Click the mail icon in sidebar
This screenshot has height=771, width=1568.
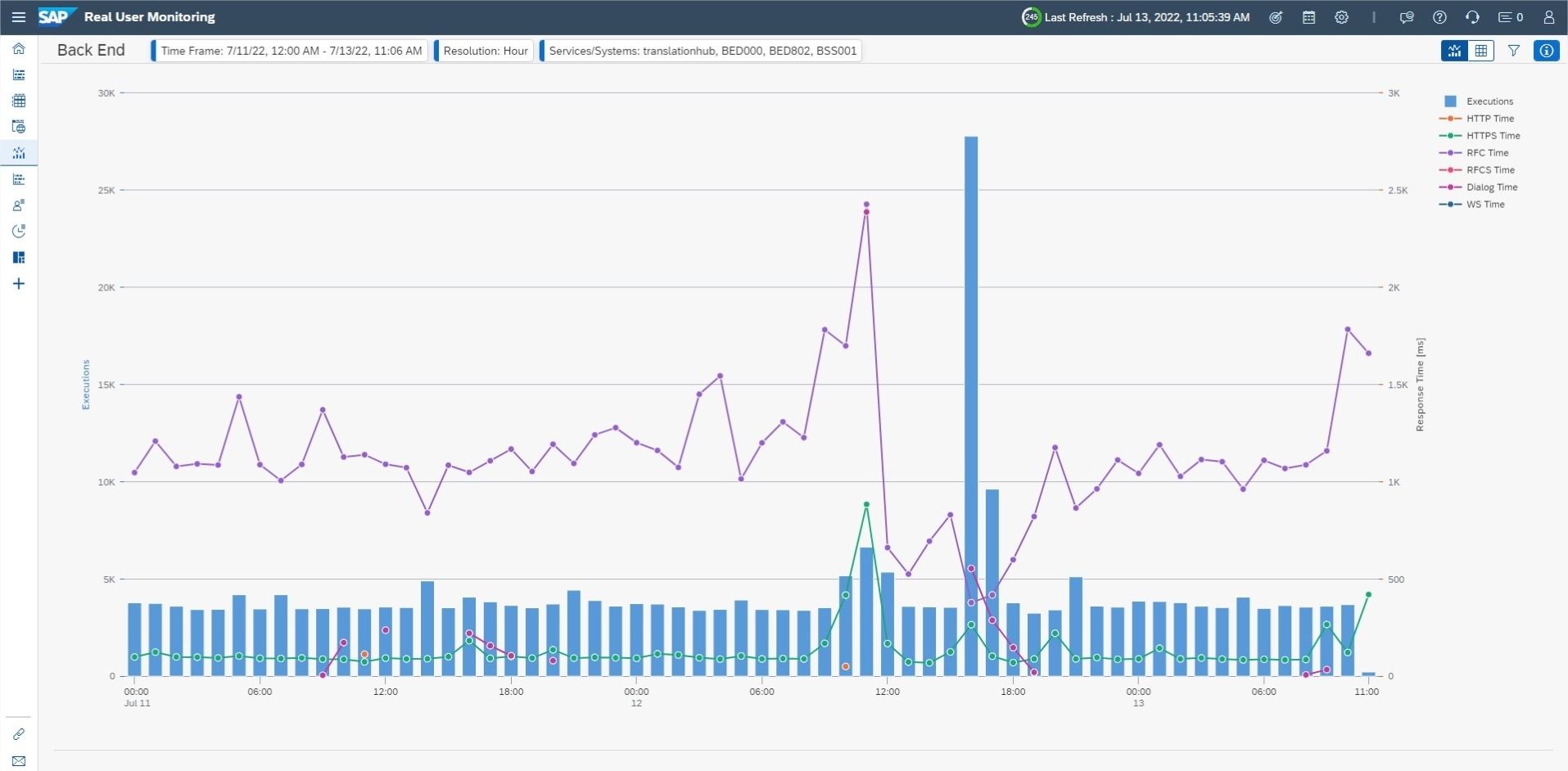click(19, 760)
